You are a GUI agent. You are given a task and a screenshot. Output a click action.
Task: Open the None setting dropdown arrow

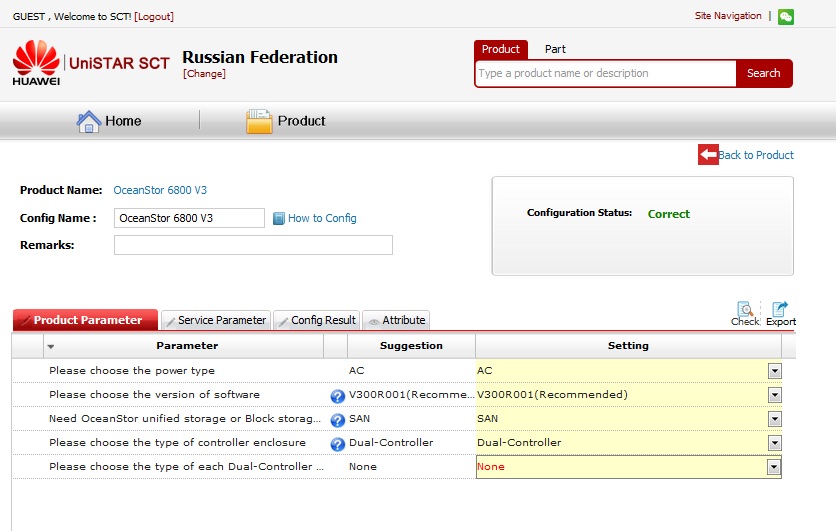click(x=774, y=467)
